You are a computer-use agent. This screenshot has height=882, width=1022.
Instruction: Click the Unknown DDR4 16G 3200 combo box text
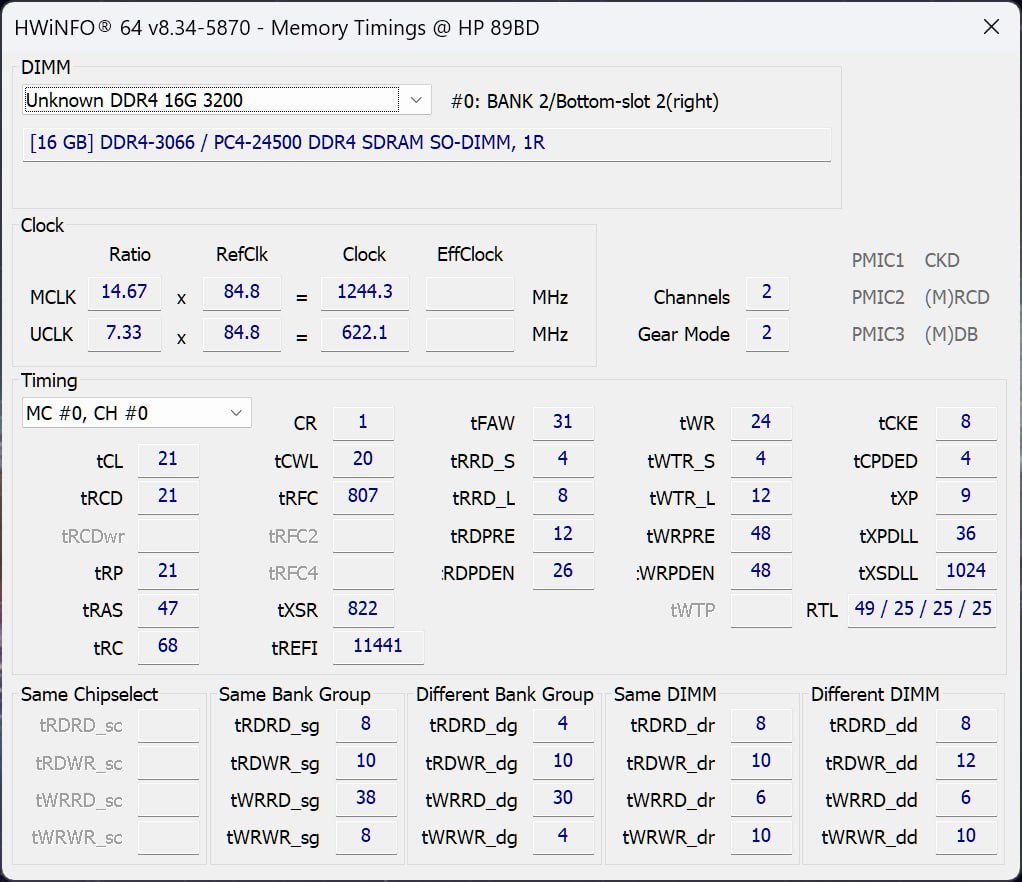tap(210, 100)
